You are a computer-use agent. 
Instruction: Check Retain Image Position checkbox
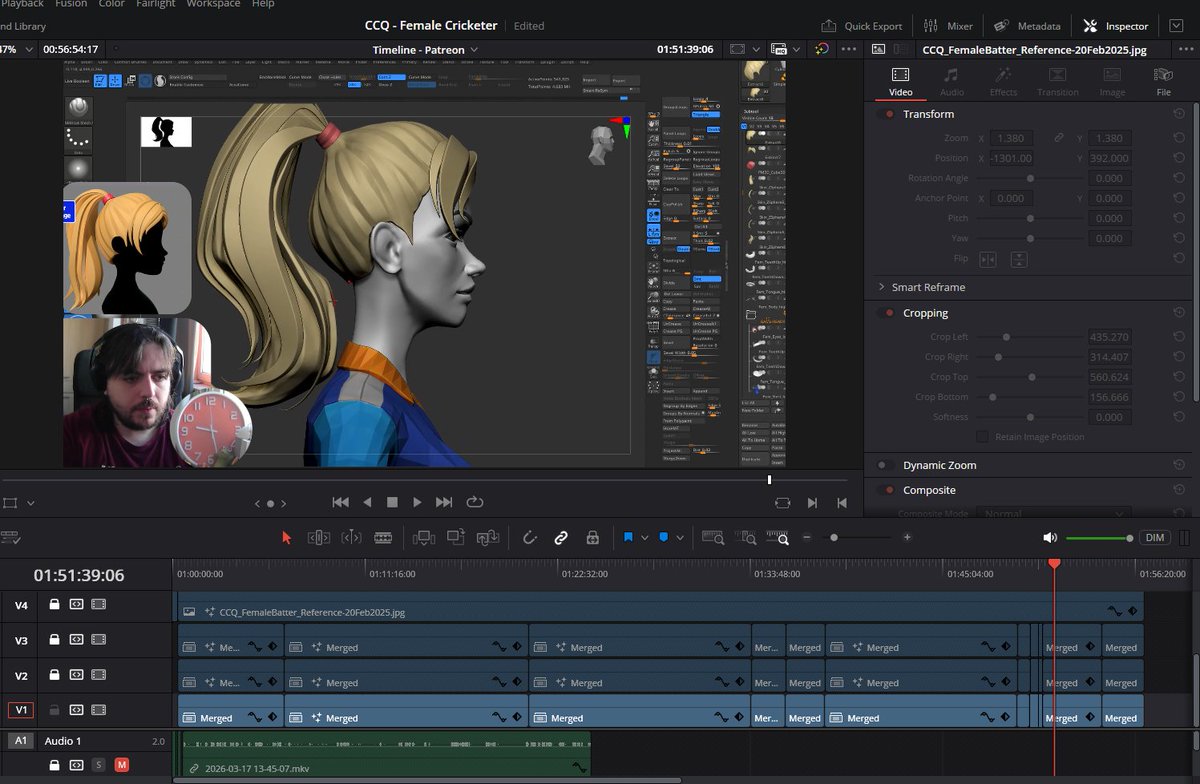click(x=982, y=437)
